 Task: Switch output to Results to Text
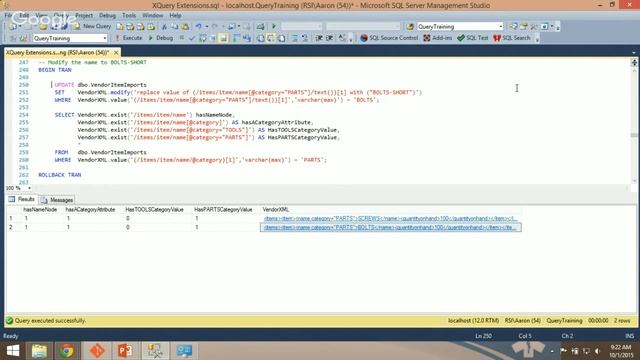point(260,38)
